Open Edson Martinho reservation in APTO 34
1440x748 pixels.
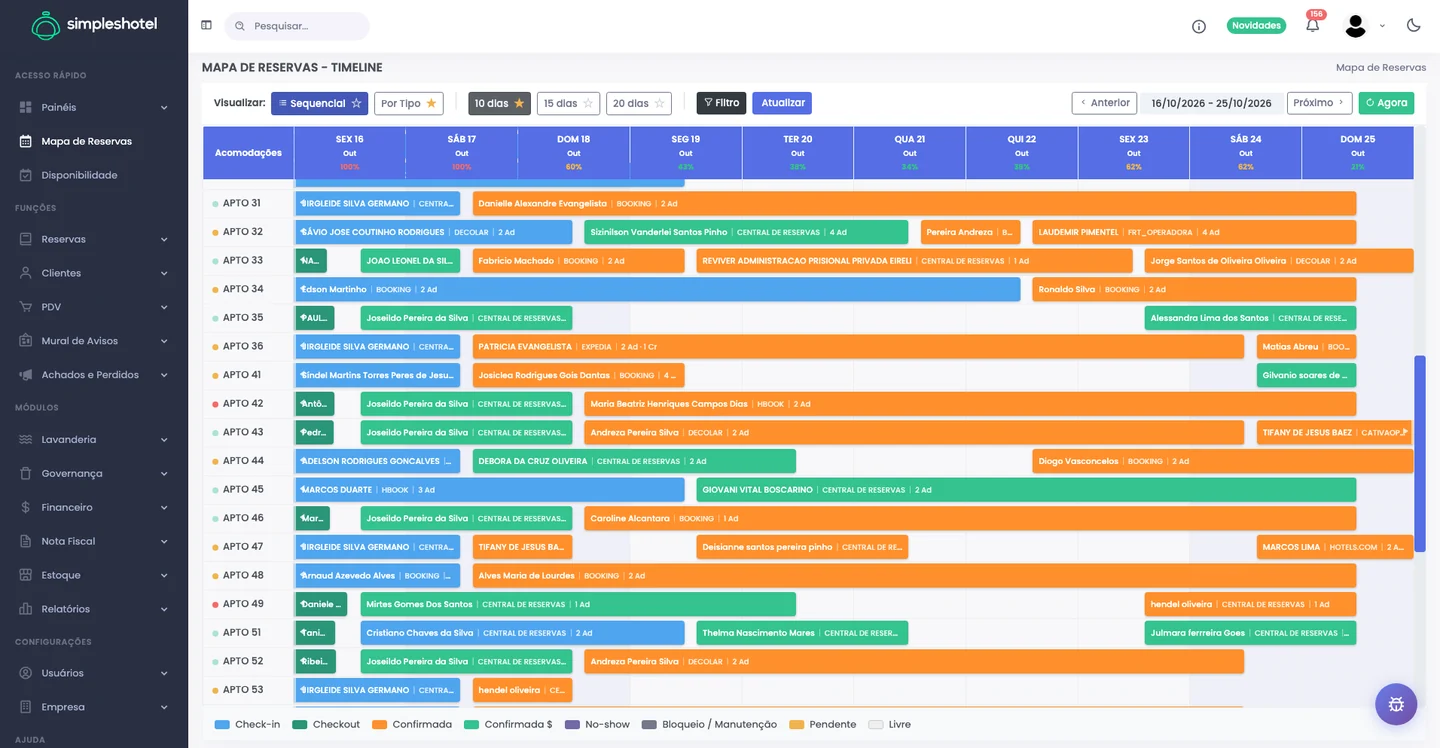coord(658,289)
